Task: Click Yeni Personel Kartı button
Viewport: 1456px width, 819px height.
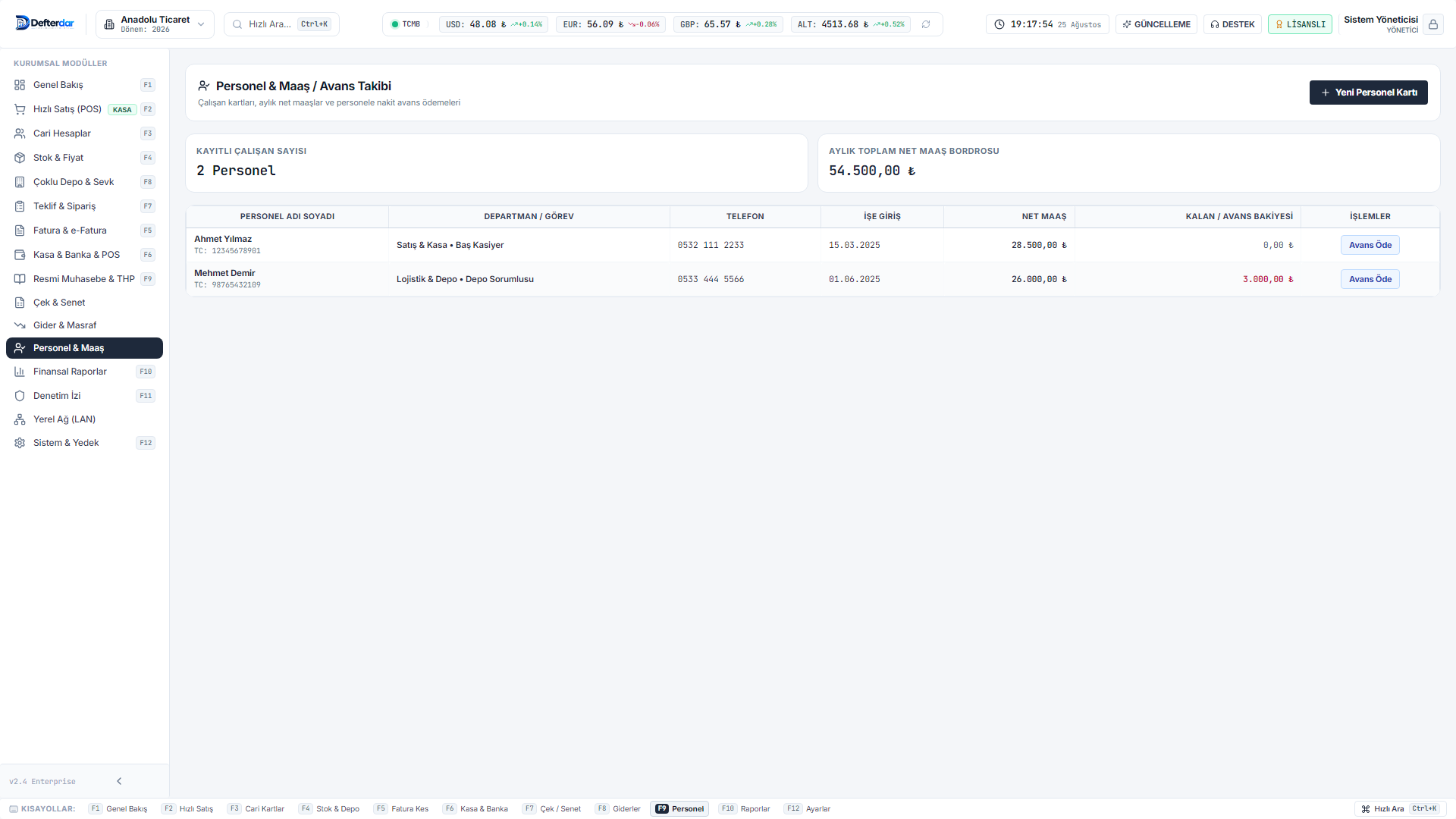Action: coord(1368,93)
